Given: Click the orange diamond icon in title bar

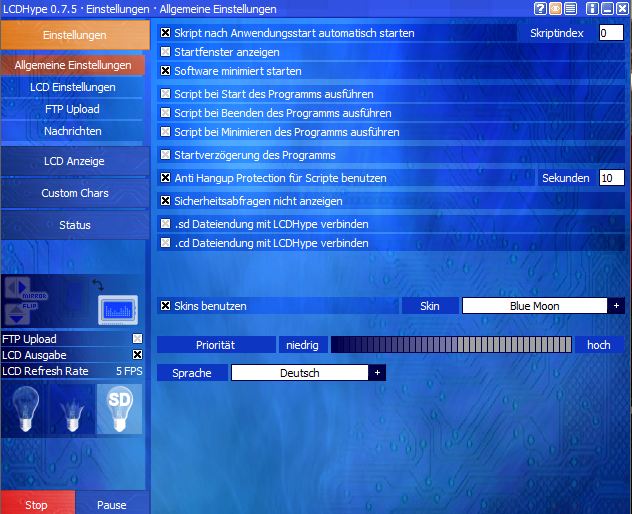Looking at the screenshot, I should coord(555,8).
